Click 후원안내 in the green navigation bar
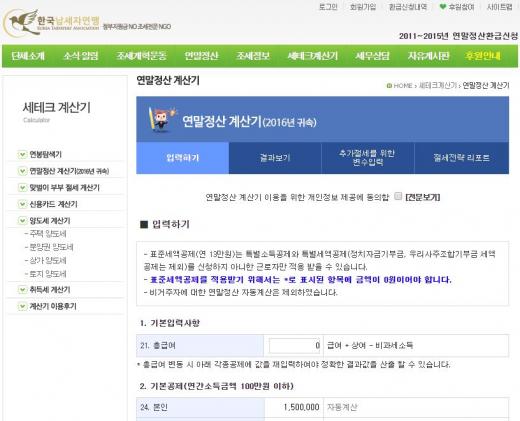Image resolution: width=520 pixels, height=421 pixels. (x=483, y=56)
